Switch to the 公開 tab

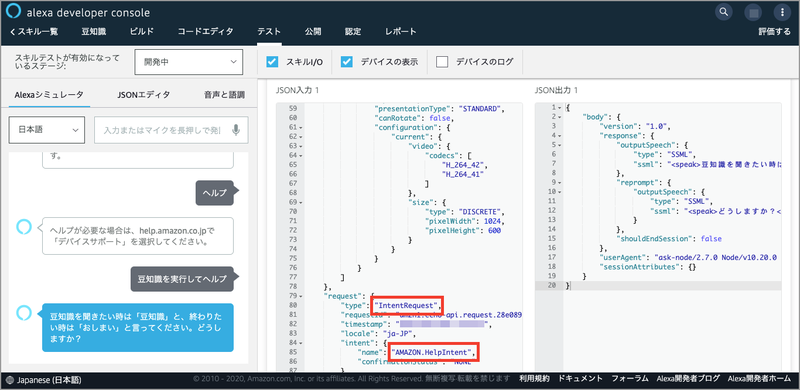coord(313,32)
